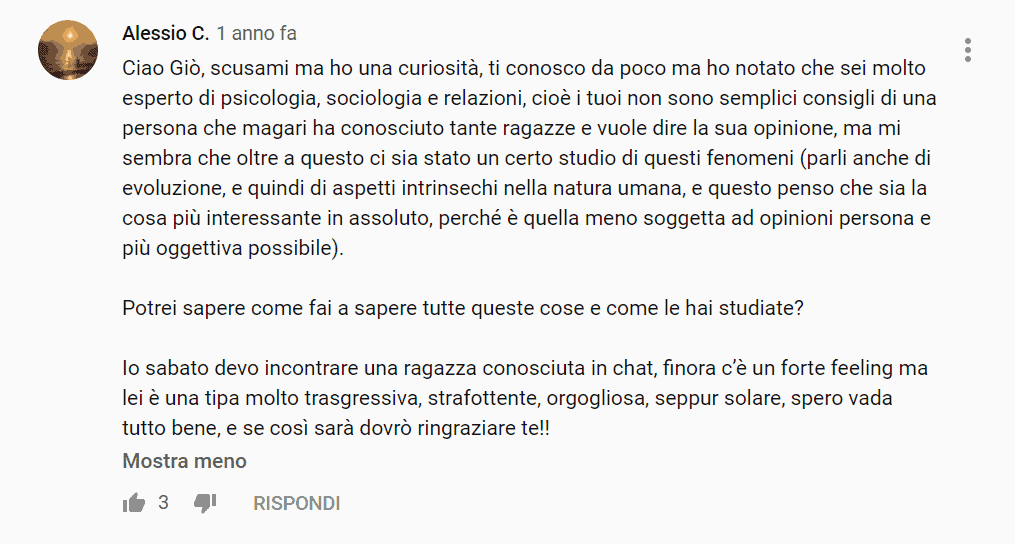1015x544 pixels.
Task: Collapse comment with Mostra meno
Action: click(184, 461)
